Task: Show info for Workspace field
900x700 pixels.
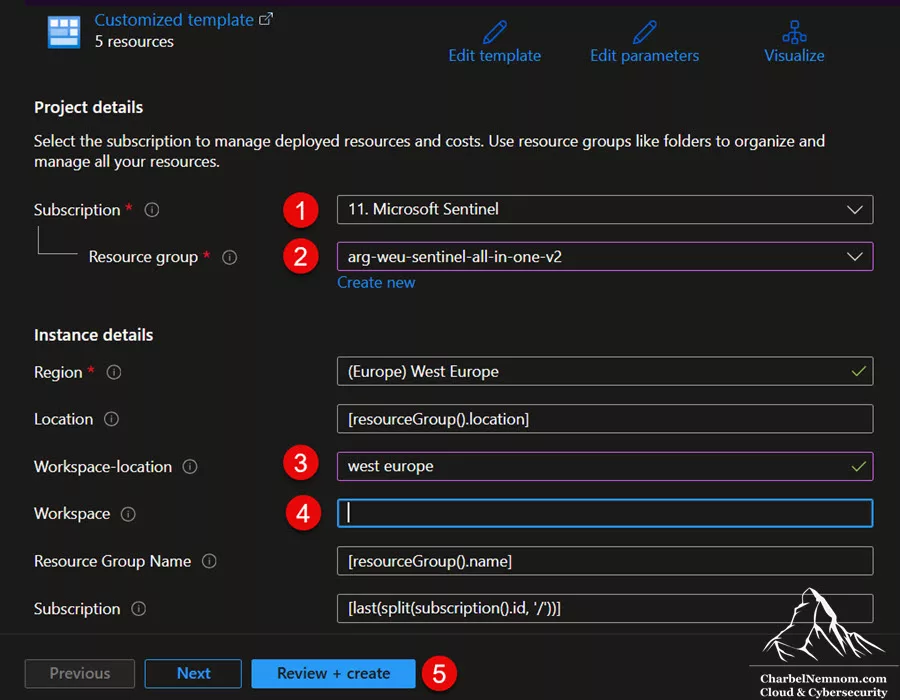Action: point(128,514)
